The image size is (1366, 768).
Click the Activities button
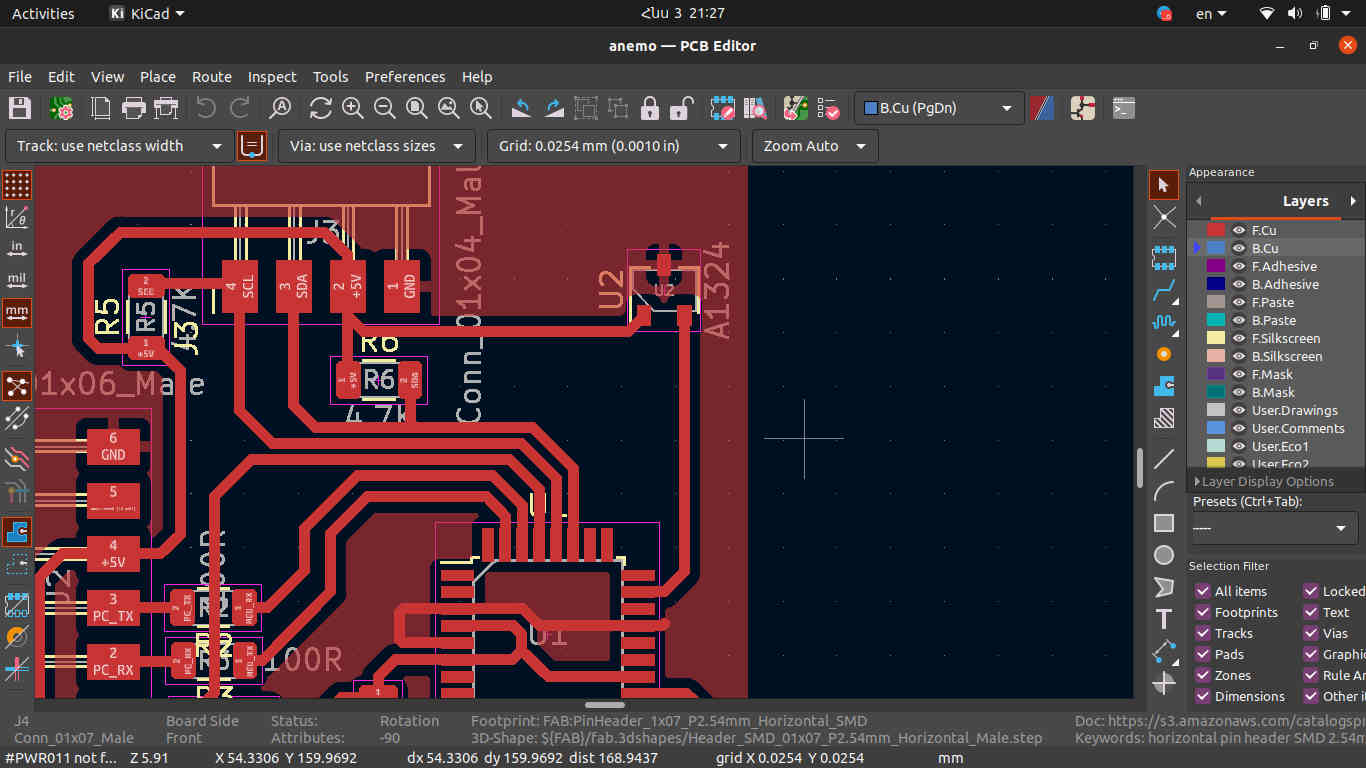coord(43,14)
